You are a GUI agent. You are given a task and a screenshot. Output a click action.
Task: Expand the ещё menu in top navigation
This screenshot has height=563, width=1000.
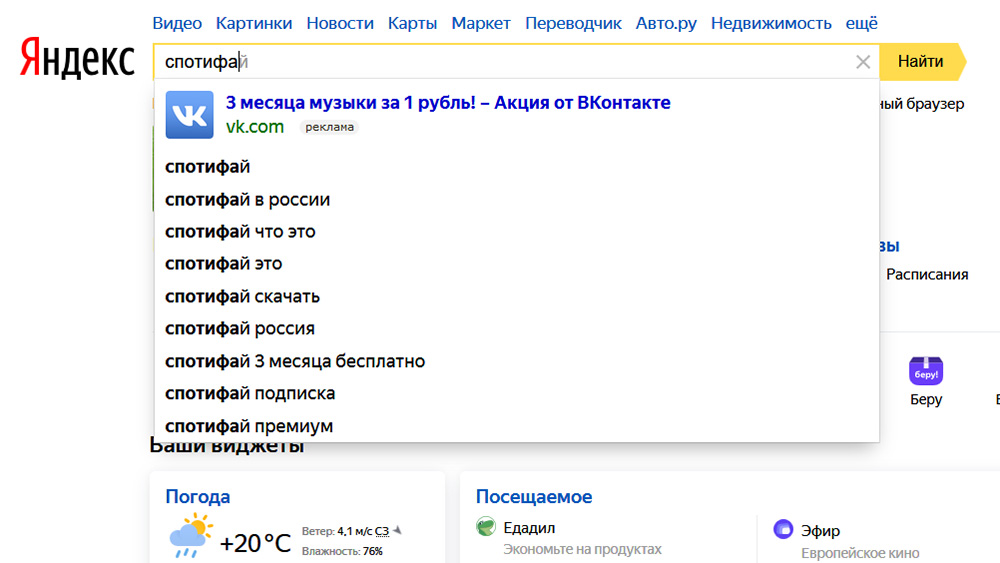[x=861, y=23]
